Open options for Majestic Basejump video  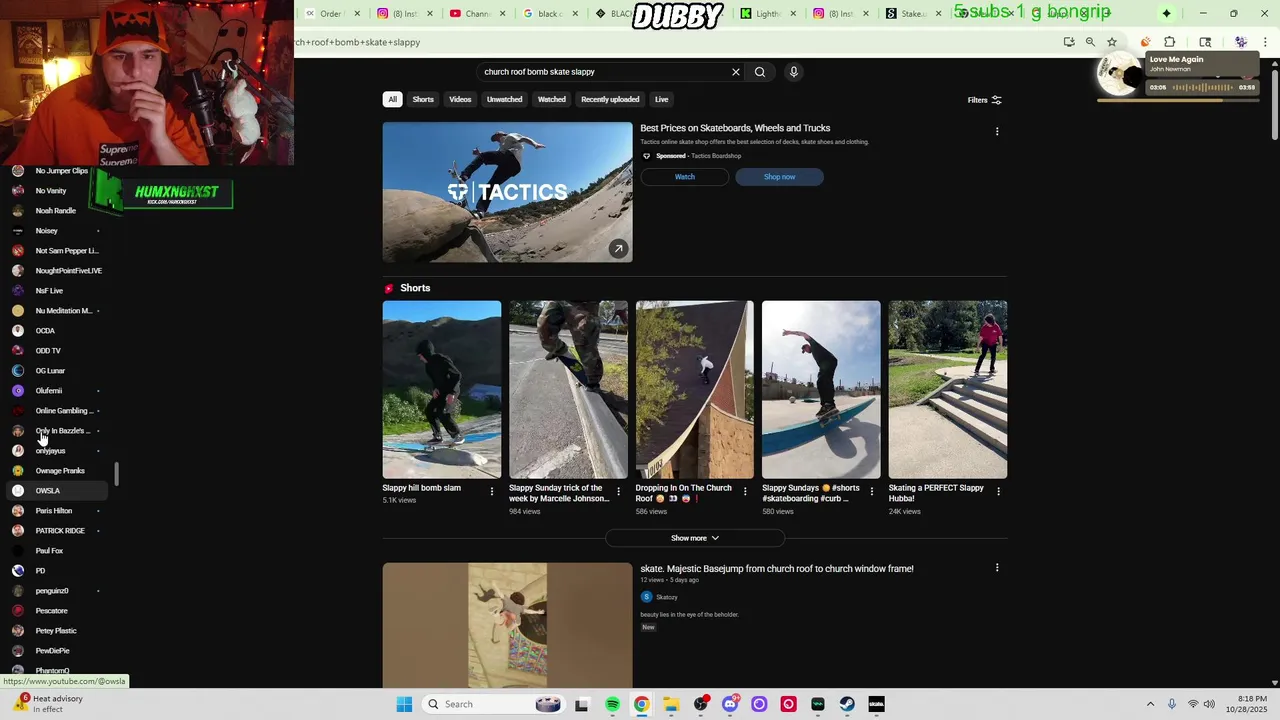click(x=997, y=568)
